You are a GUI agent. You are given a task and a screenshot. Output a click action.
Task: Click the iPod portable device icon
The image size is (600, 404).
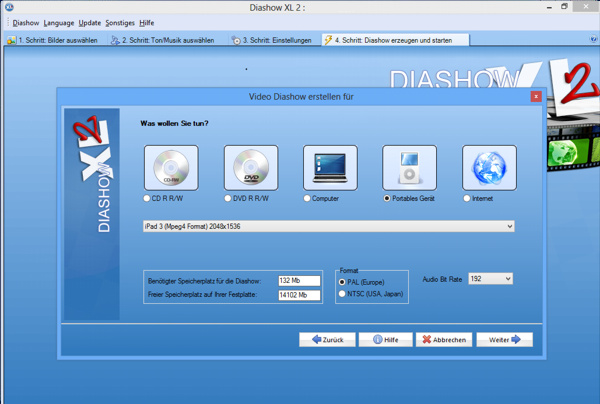(409, 168)
